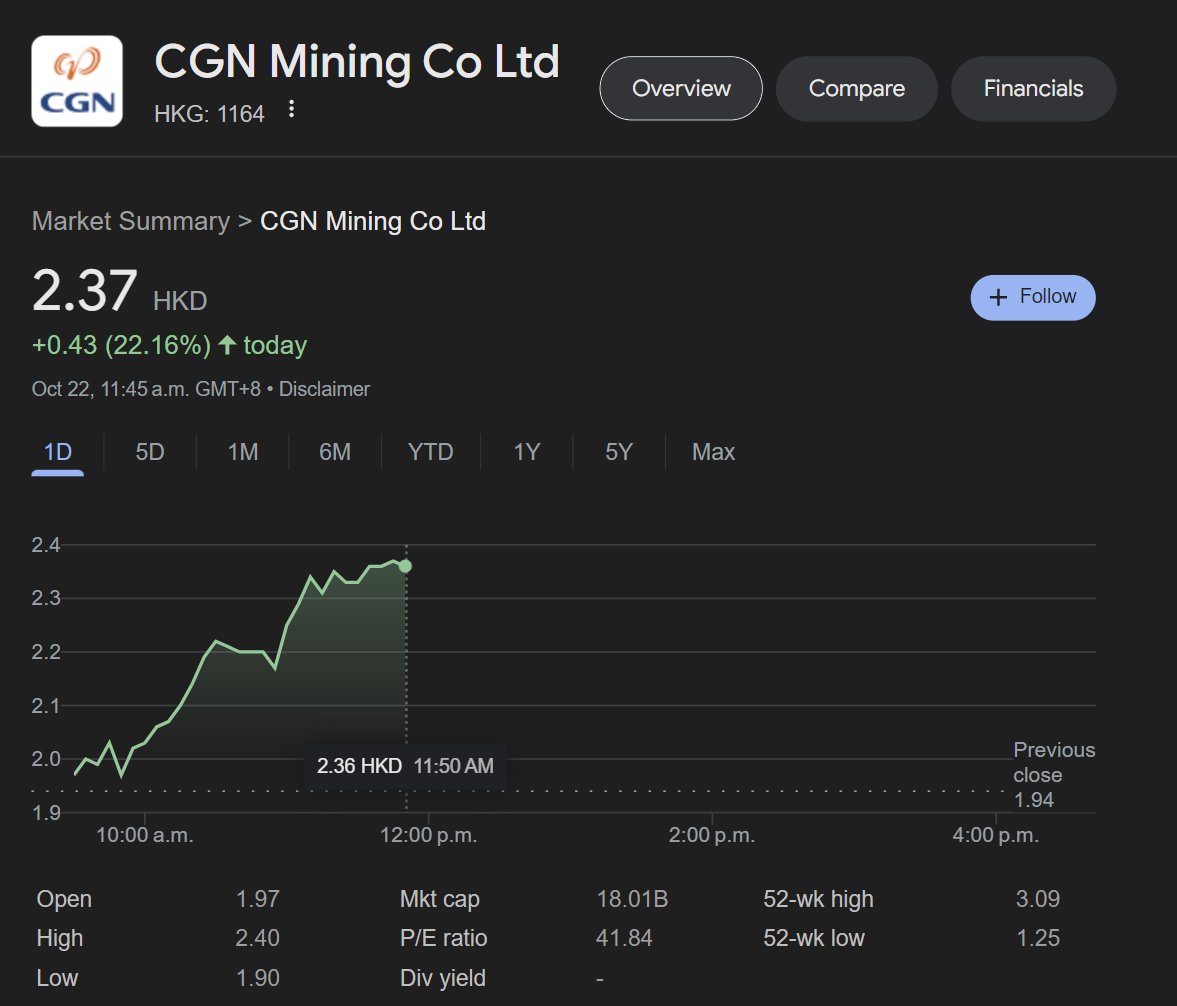The height and width of the screenshot is (1006, 1177).
Task: Click the 52-wk high label
Action: click(818, 899)
